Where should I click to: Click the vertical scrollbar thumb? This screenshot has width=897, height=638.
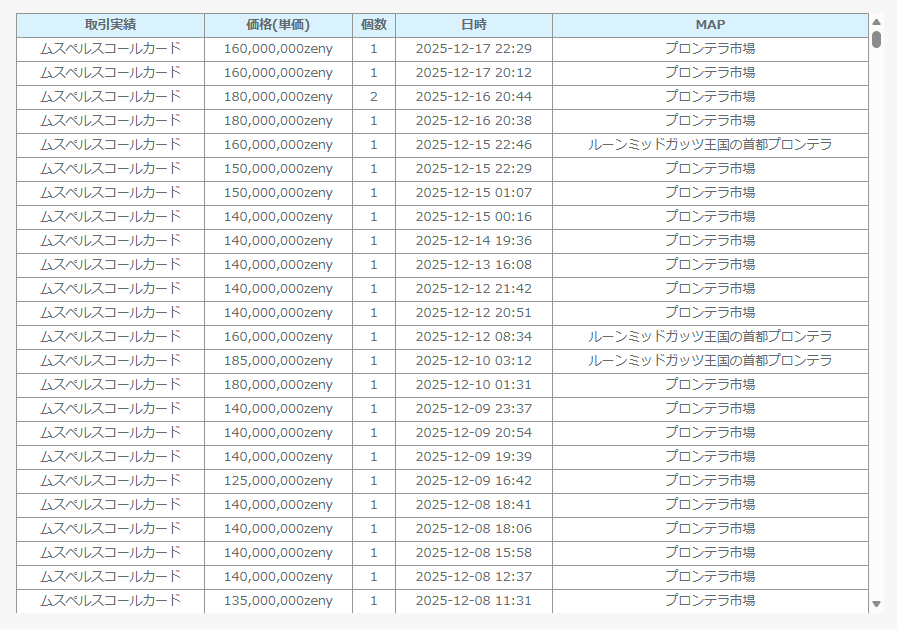coord(876,39)
